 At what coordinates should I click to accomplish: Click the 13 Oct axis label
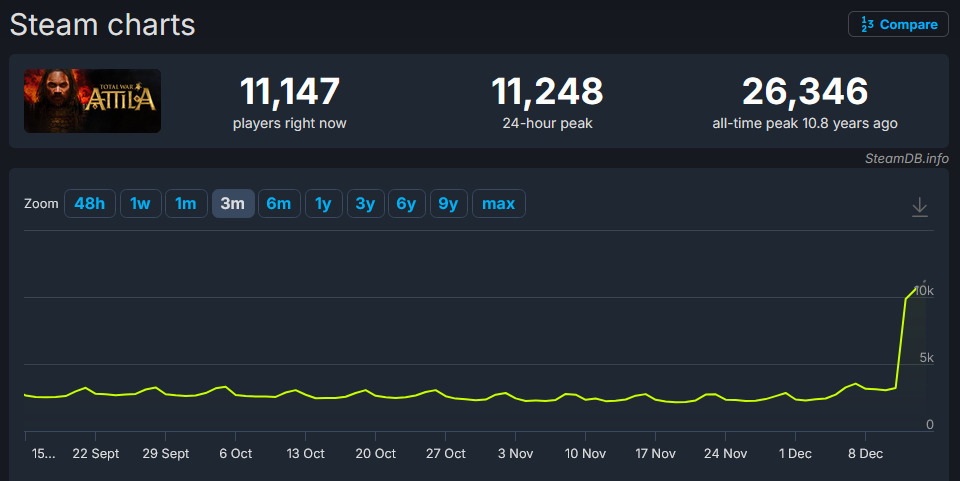pos(306,453)
